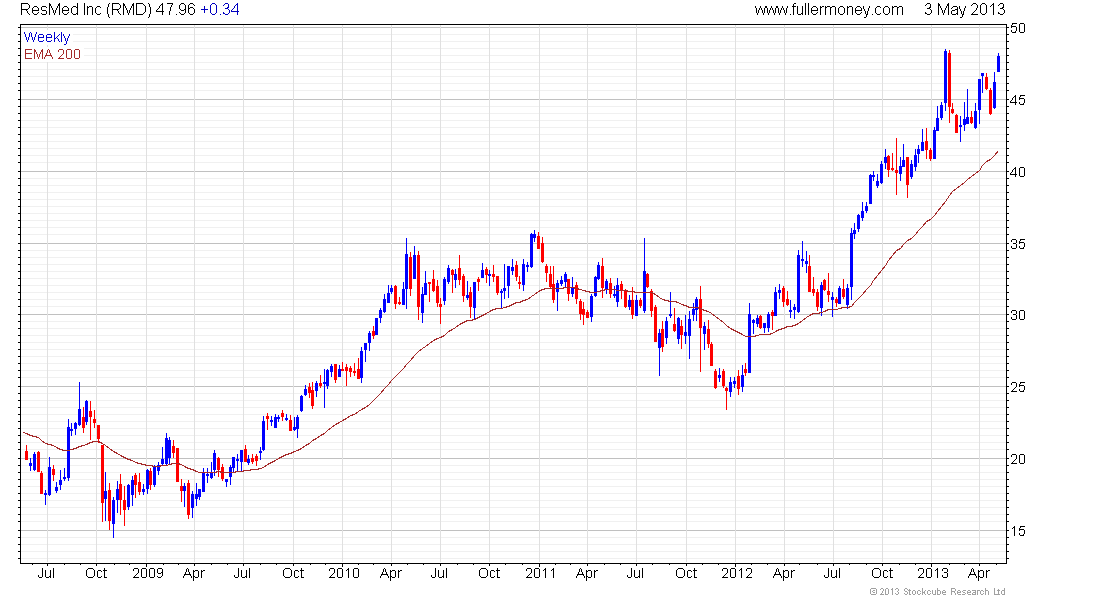The image size is (1100, 600).
Task: Click the Oct label just before 2010
Action: pyautogui.click(x=293, y=573)
